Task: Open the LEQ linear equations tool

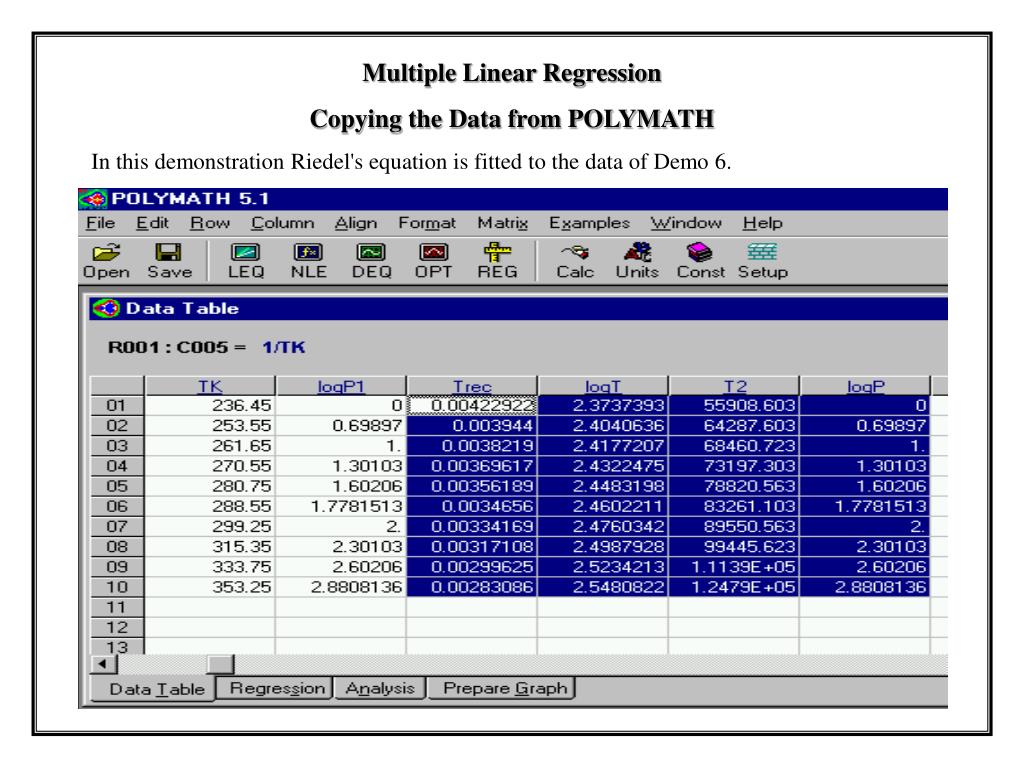Action: pos(246,261)
